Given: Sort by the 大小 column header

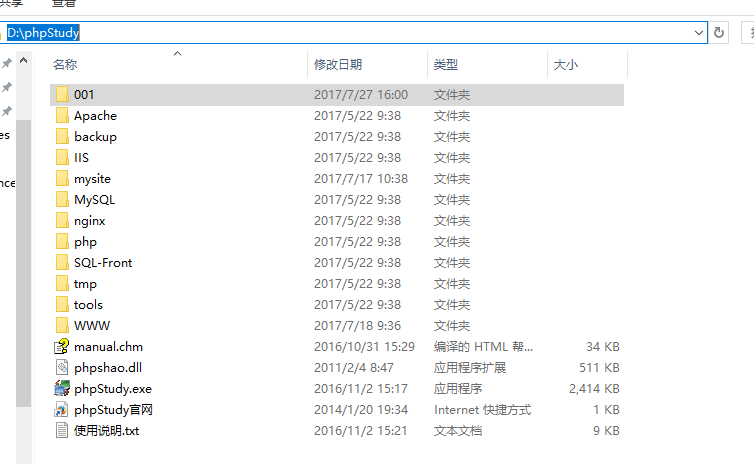Looking at the screenshot, I should tap(566, 64).
